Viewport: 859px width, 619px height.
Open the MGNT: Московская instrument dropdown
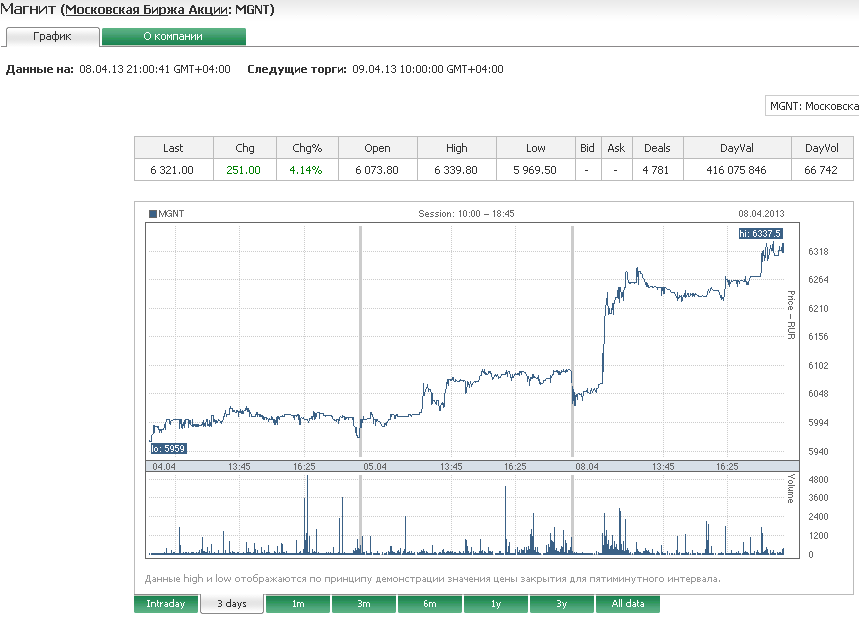812,106
